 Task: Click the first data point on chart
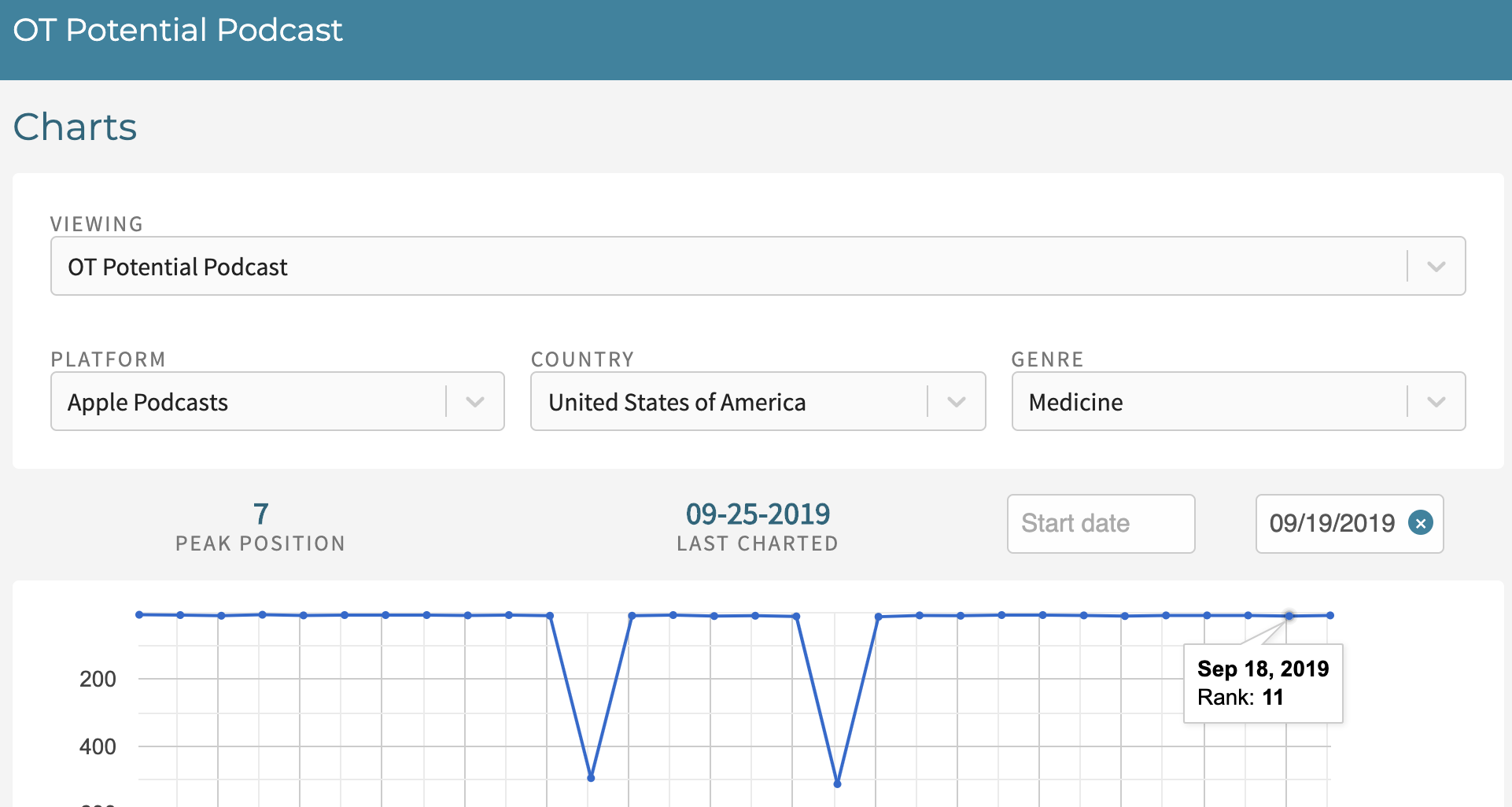pos(139,614)
